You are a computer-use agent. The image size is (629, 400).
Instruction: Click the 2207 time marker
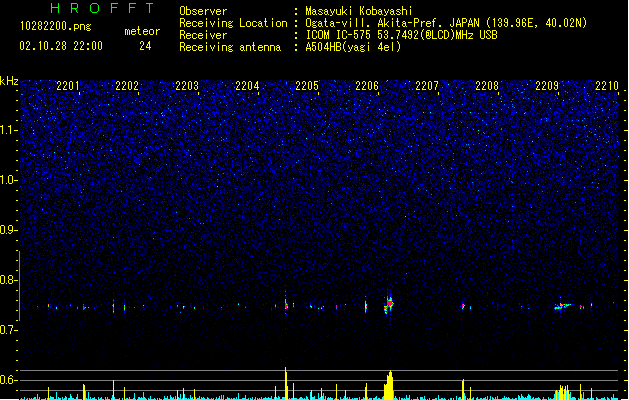point(427,85)
